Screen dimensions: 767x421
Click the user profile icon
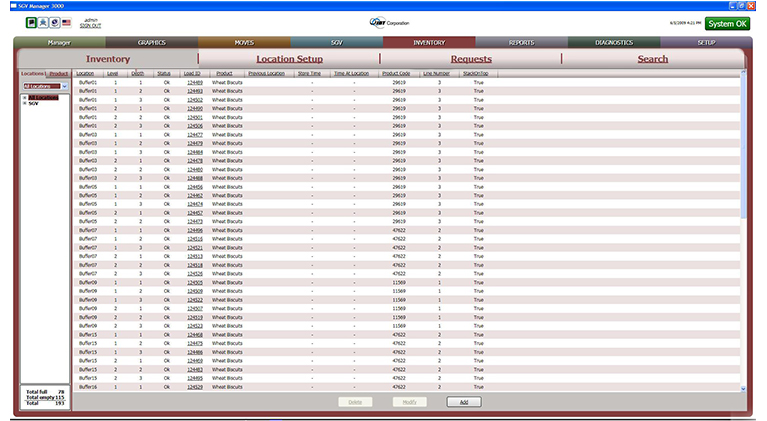point(43,22)
